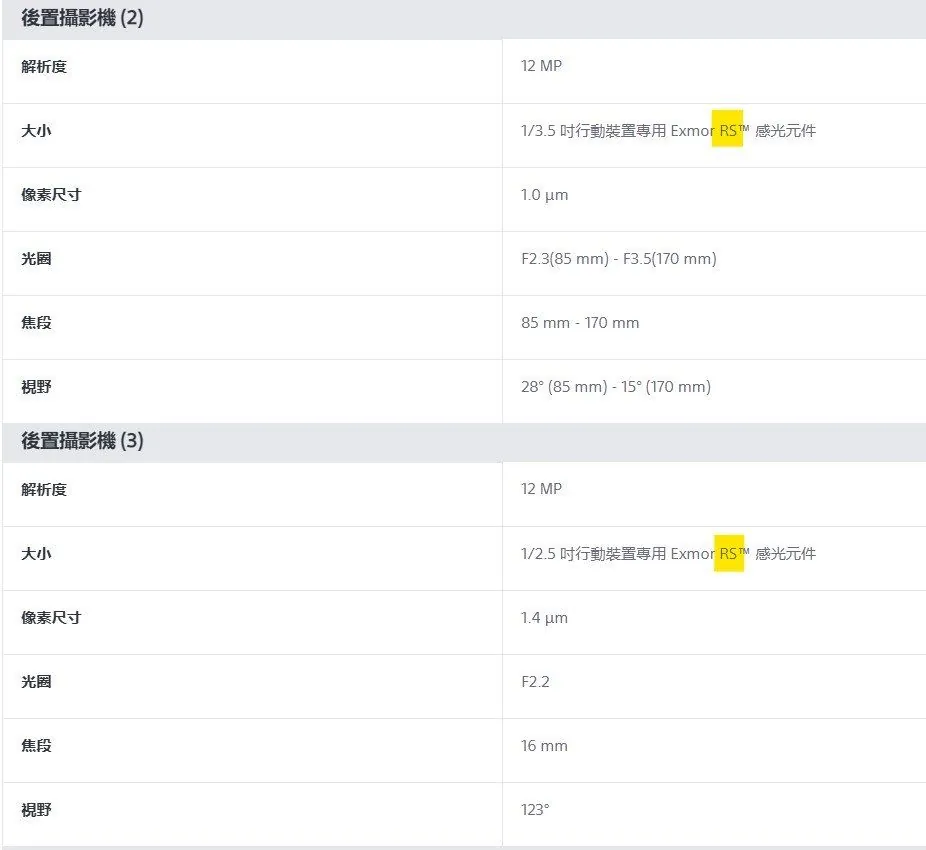Click the highlighted RS in the 1/3.5 吋 row

point(727,130)
